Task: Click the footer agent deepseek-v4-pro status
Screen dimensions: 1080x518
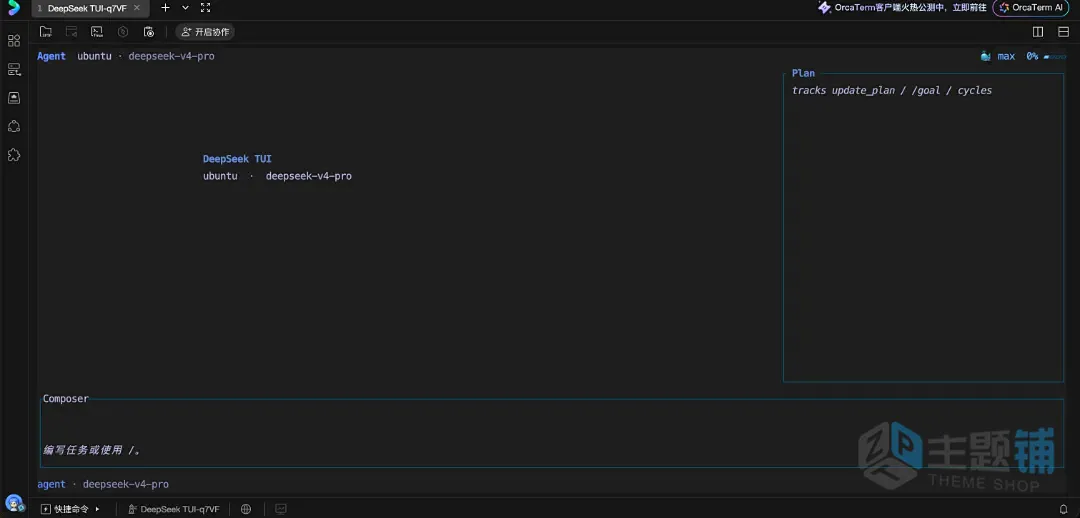Action: tap(103, 484)
